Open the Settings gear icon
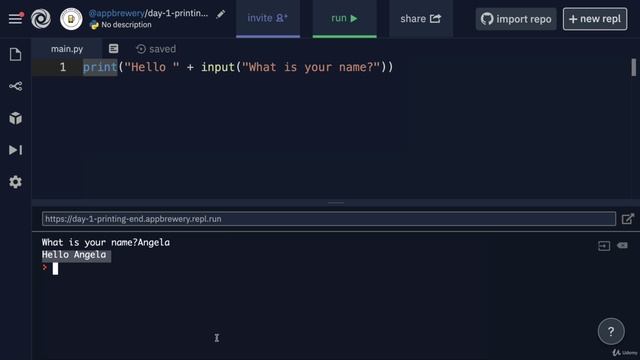This screenshot has height=360, width=640. 16,182
